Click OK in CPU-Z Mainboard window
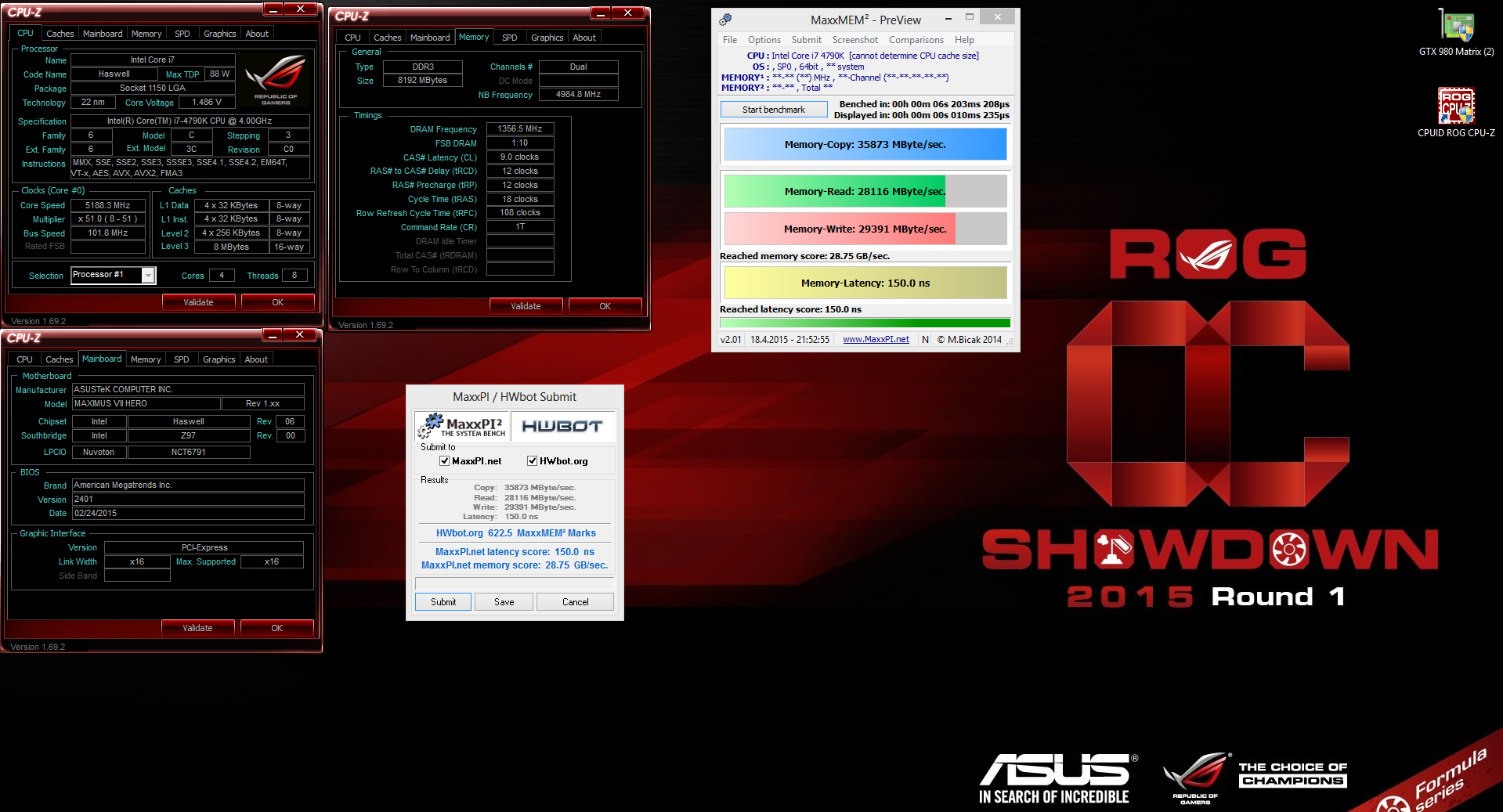 [276, 628]
